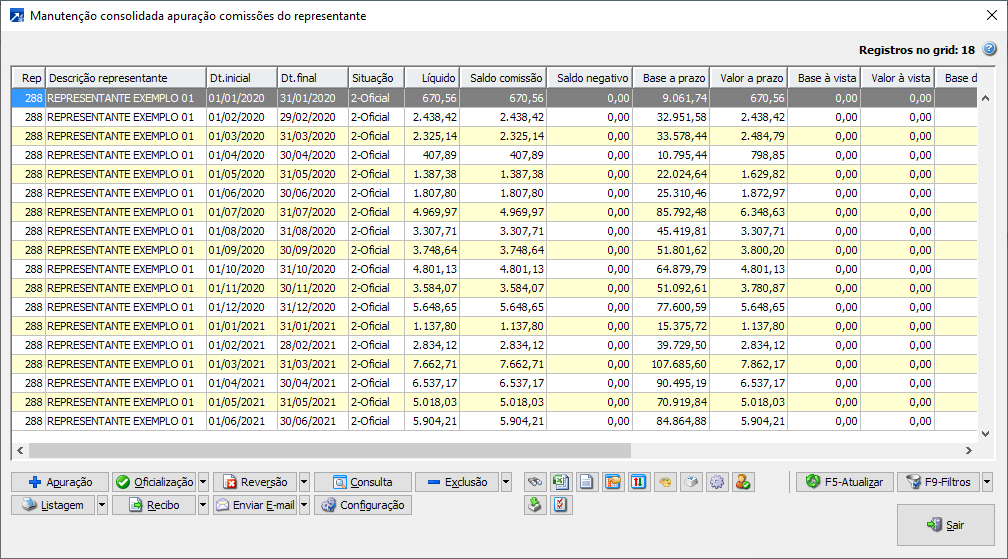Open the color palette icon
The width and height of the screenshot is (1008, 559).
666,482
